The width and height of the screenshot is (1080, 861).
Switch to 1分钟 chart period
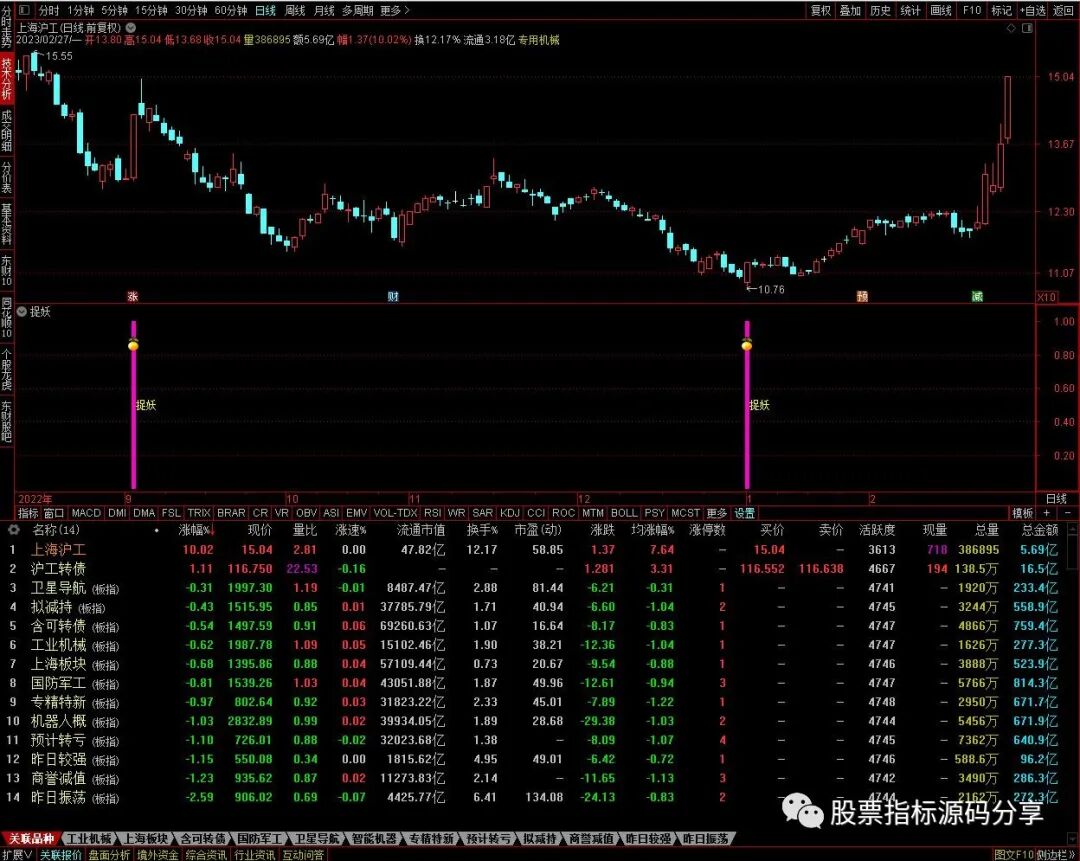click(x=81, y=10)
